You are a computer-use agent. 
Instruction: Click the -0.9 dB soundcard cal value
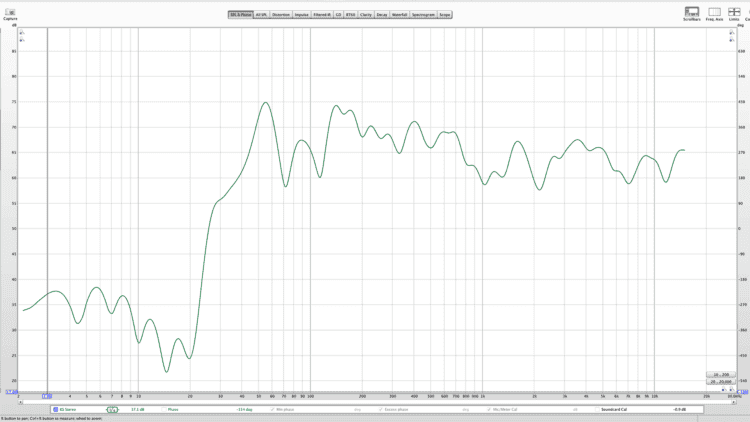(x=680, y=410)
